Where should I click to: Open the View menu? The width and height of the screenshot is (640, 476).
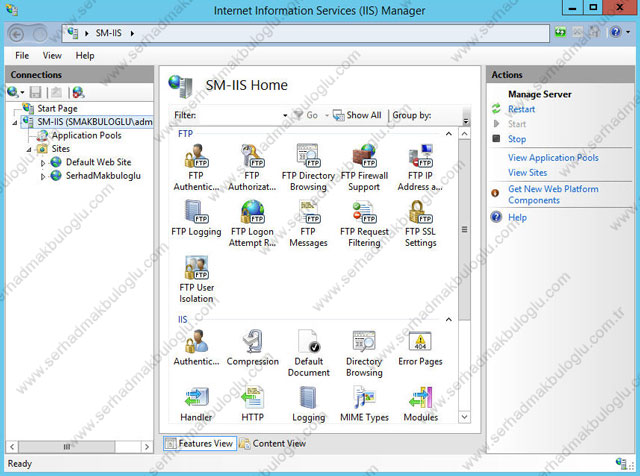[52, 56]
